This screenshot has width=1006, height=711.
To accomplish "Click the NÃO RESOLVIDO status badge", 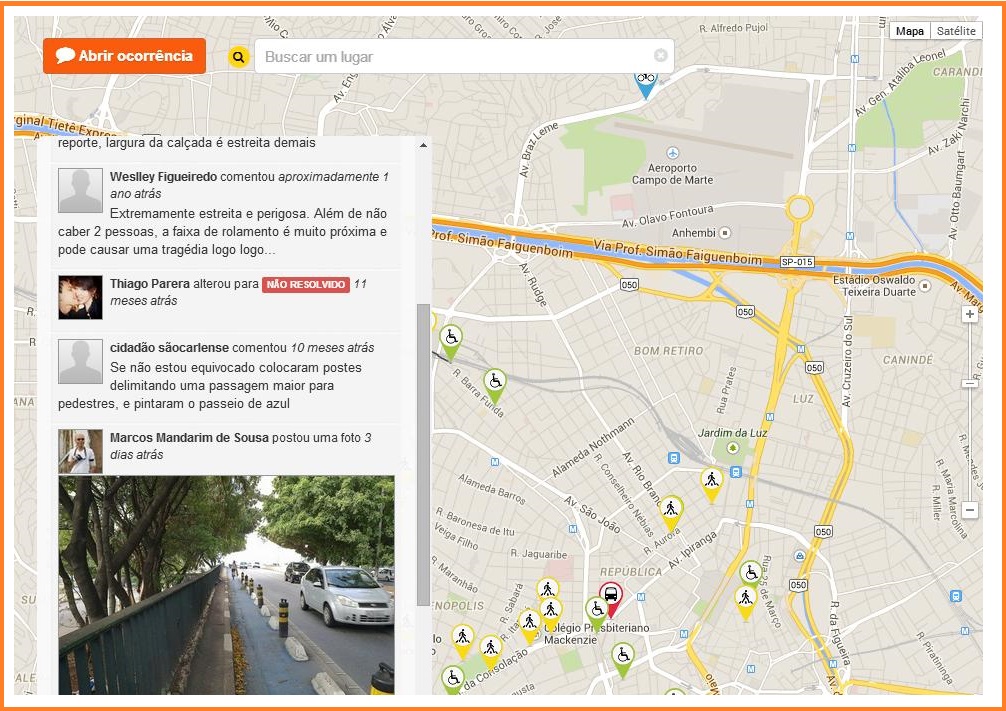I will coord(305,285).
